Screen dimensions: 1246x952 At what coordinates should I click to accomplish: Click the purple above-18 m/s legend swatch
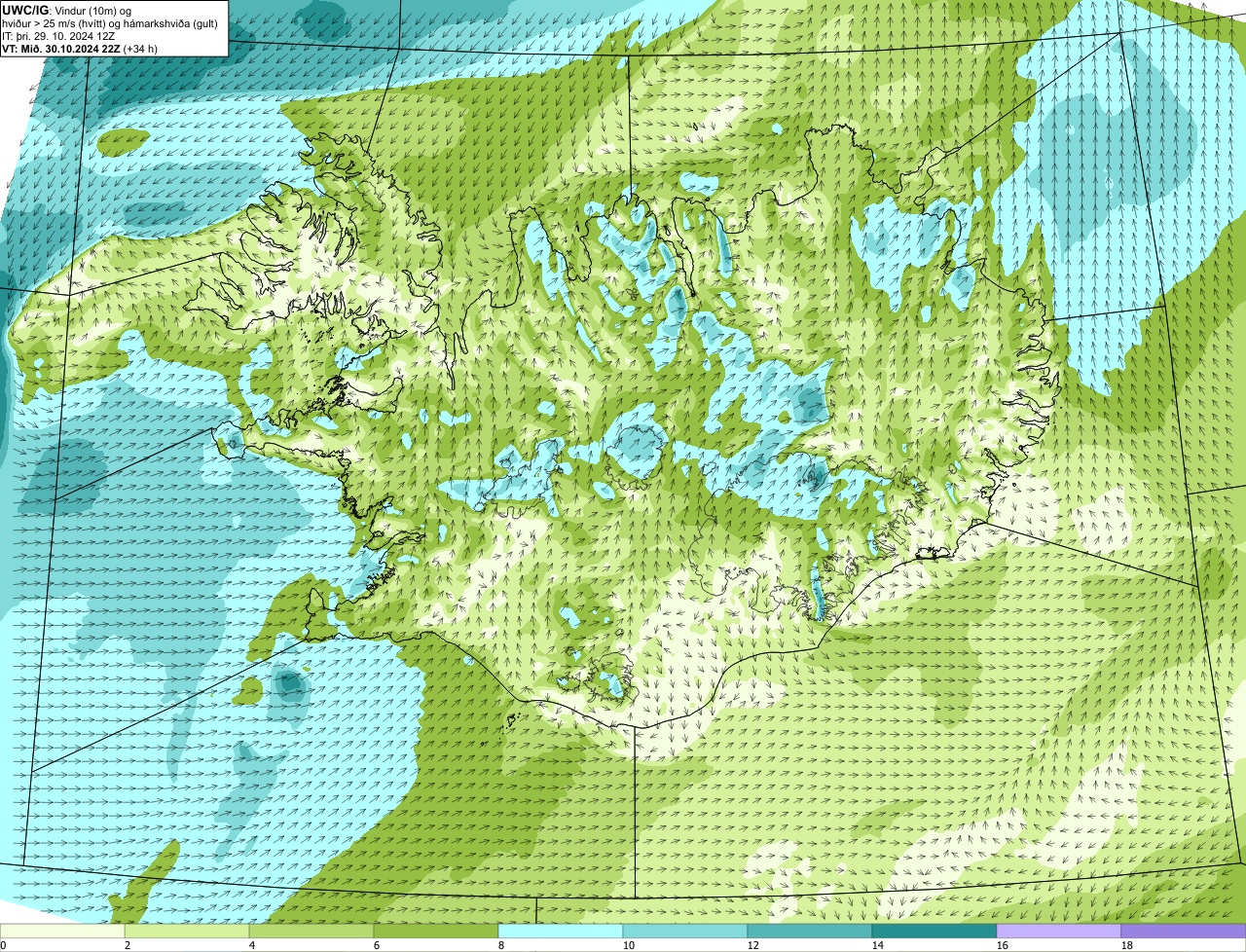(1184, 931)
